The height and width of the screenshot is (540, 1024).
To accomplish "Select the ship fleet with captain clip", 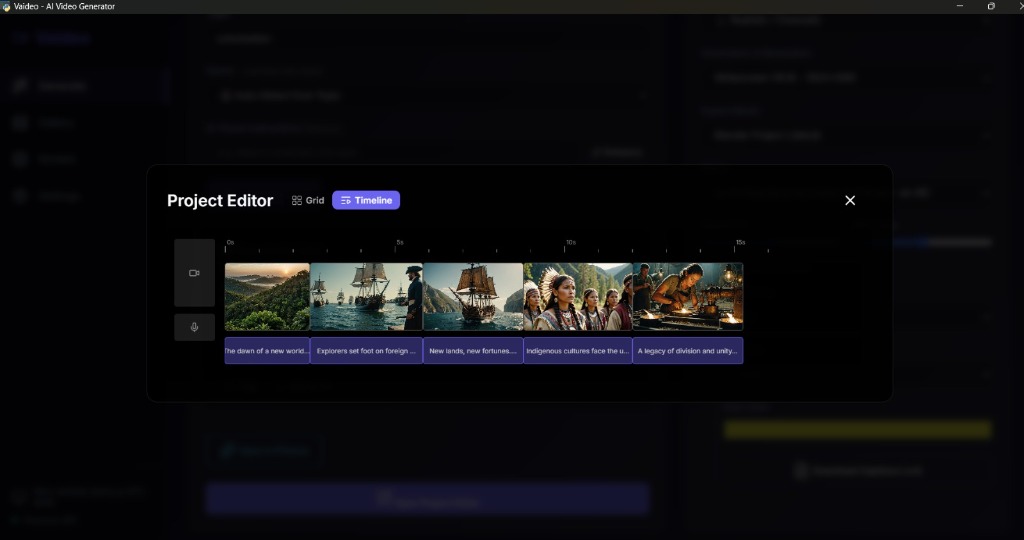I will coord(366,296).
